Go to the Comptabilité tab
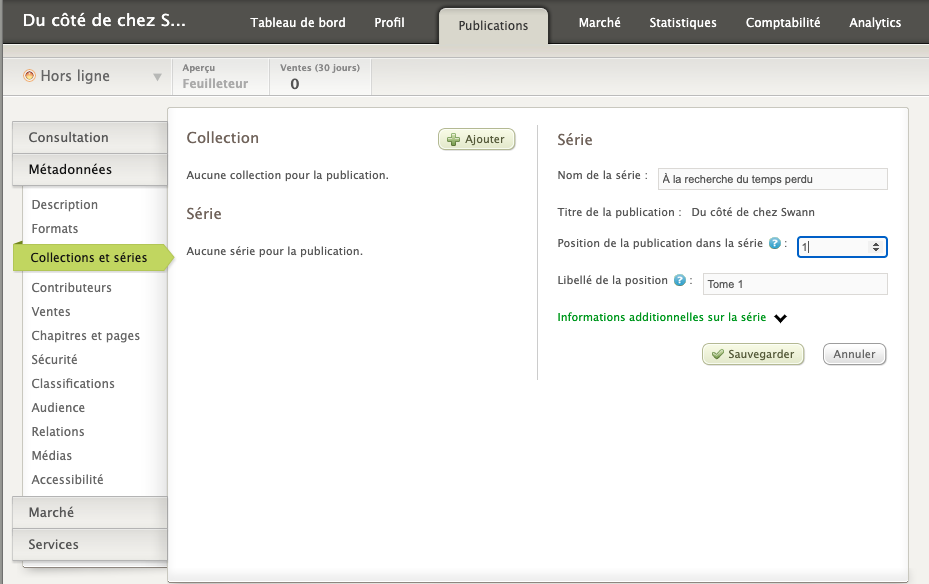Screen dimensions: 929x584 782,23
